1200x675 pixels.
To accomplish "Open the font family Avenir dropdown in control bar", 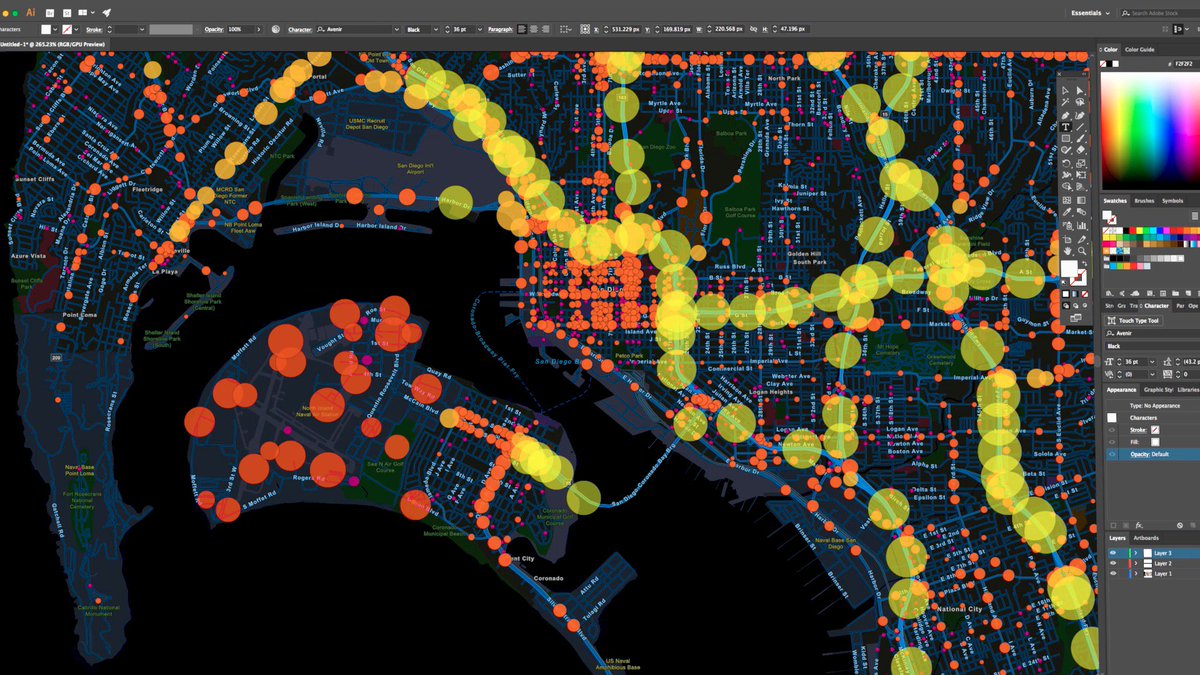I will [x=397, y=30].
